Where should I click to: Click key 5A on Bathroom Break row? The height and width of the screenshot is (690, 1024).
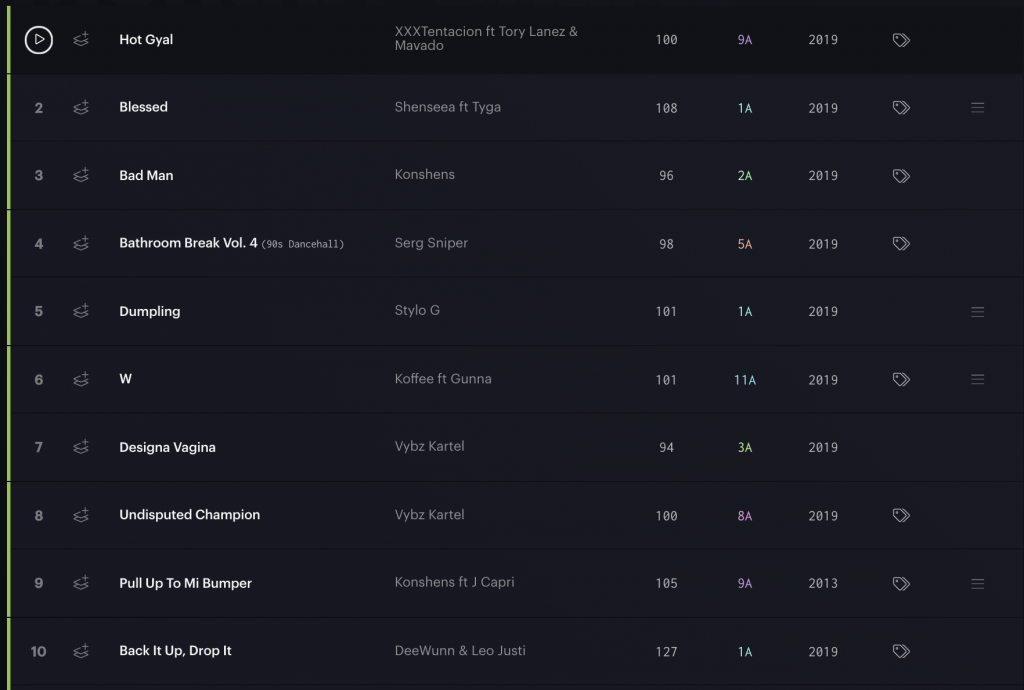pyautogui.click(x=744, y=243)
